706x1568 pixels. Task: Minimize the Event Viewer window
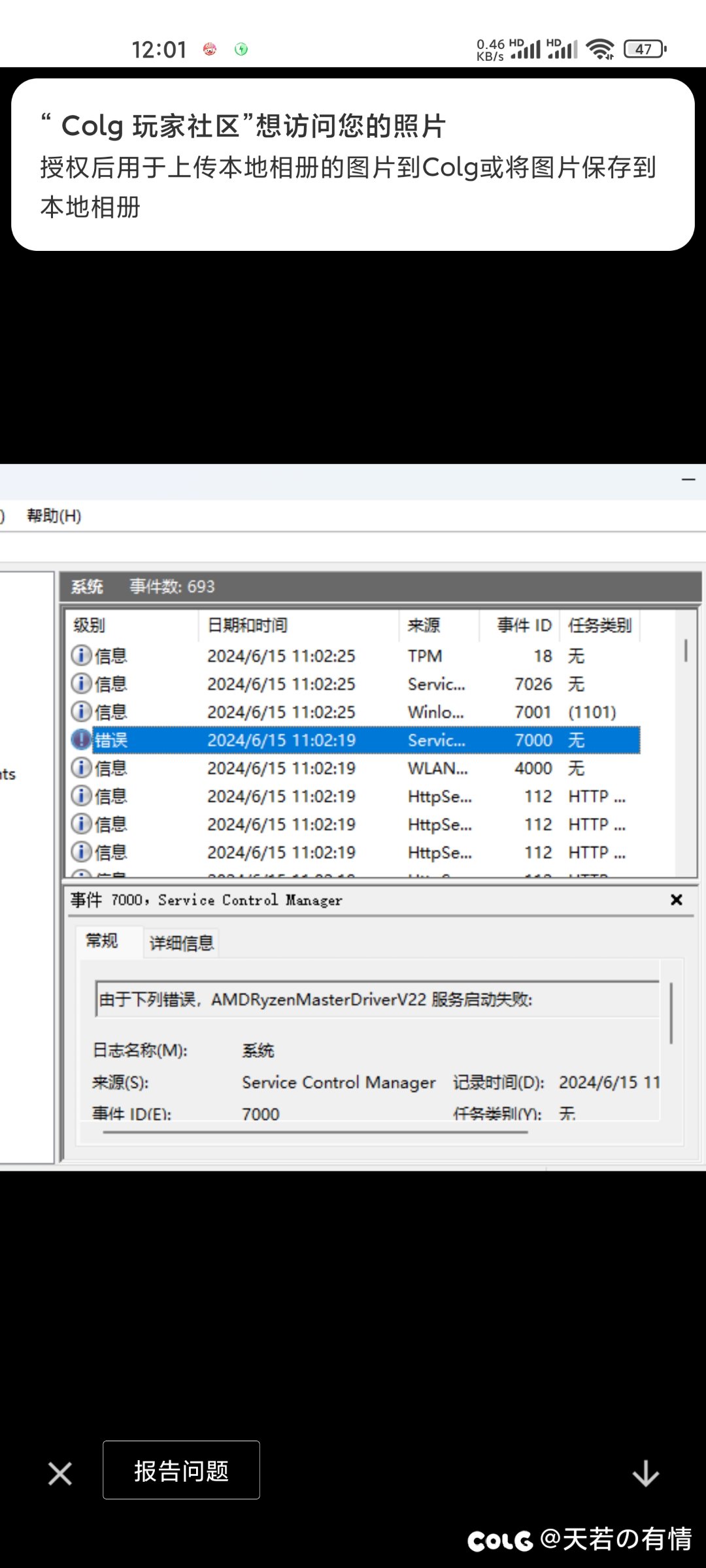pos(688,480)
